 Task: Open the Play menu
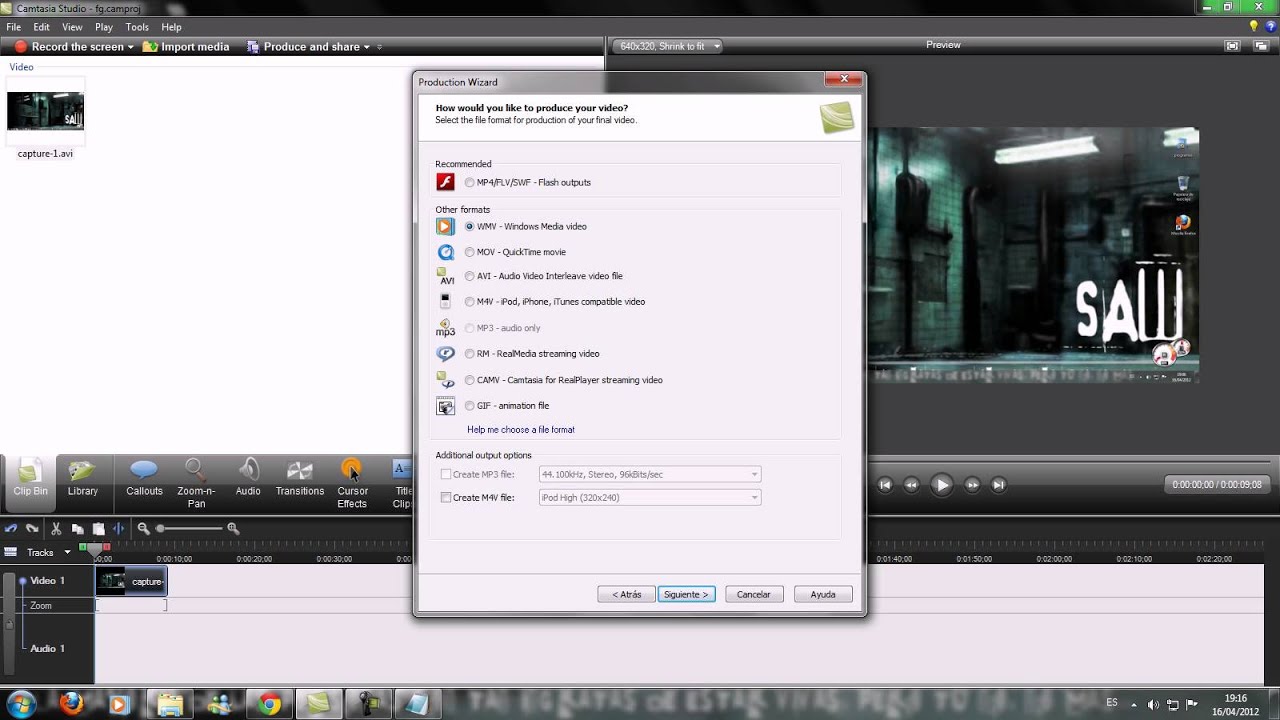[x=104, y=27]
